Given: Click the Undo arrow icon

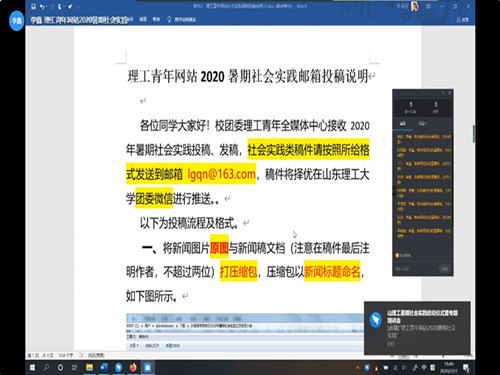Looking at the screenshot, I should coord(41,6).
